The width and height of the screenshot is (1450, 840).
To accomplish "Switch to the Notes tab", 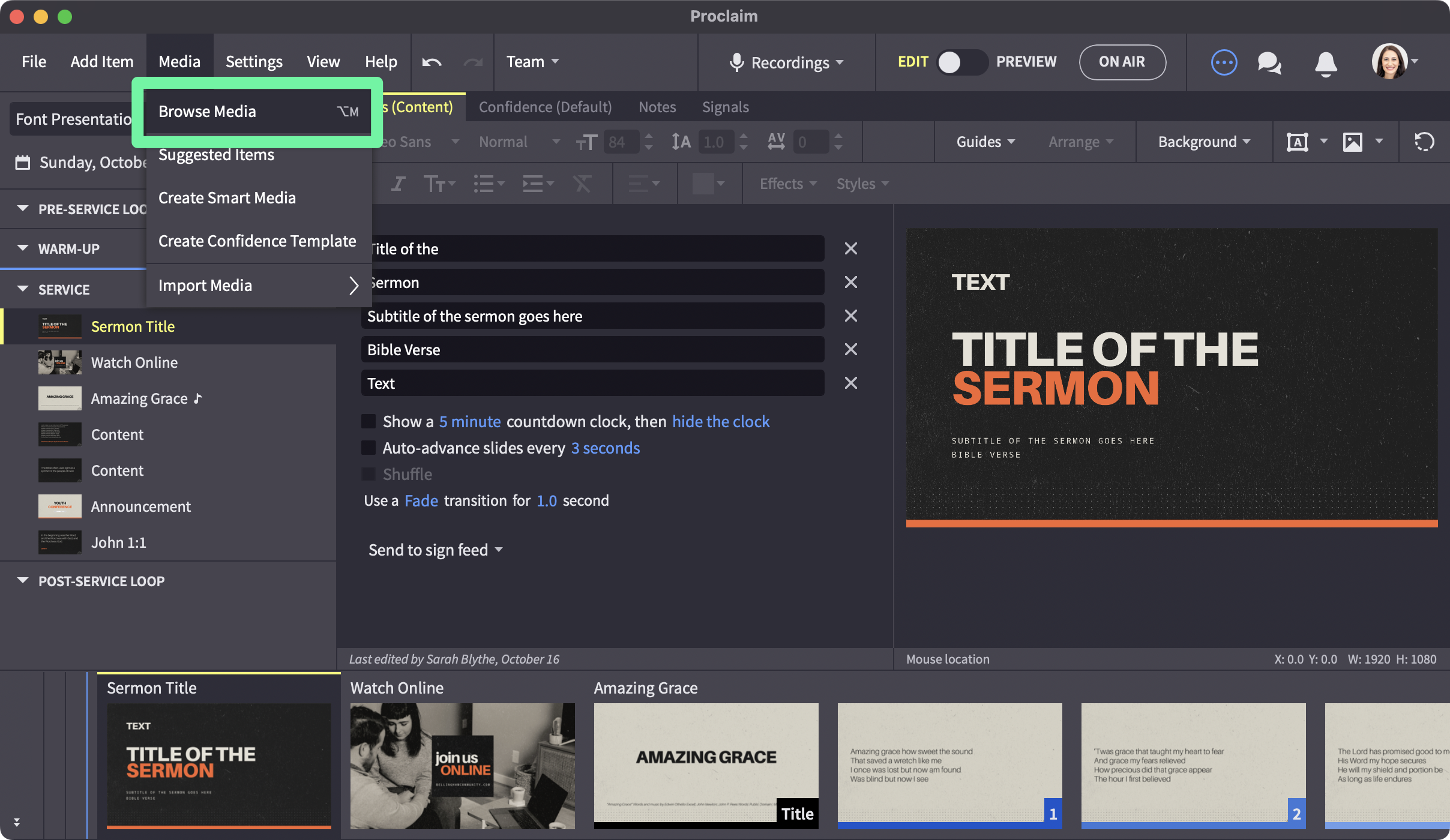I will pos(657,107).
